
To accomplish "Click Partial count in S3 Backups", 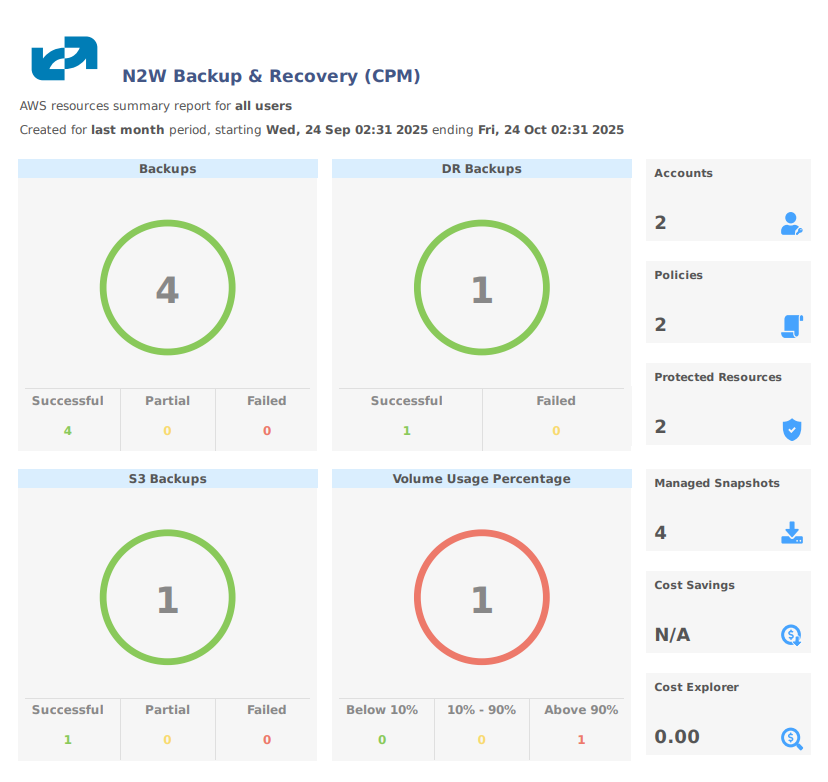I will click(167, 740).
